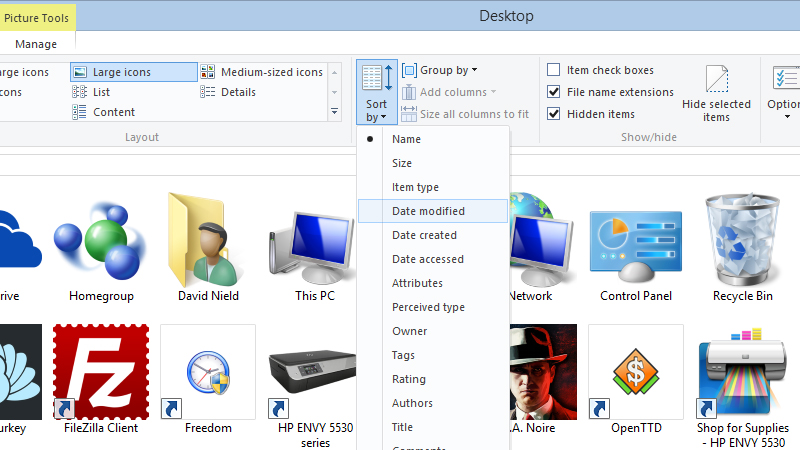Open the Picture Tools contextual tab

coord(37,18)
